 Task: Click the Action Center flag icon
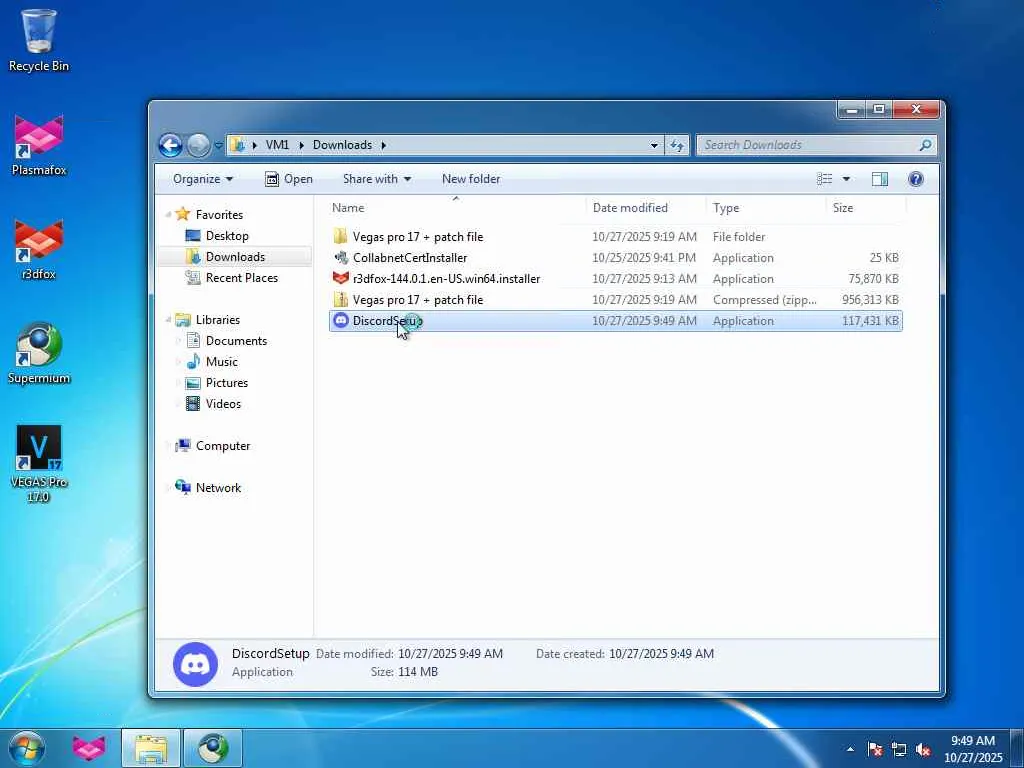coord(874,749)
